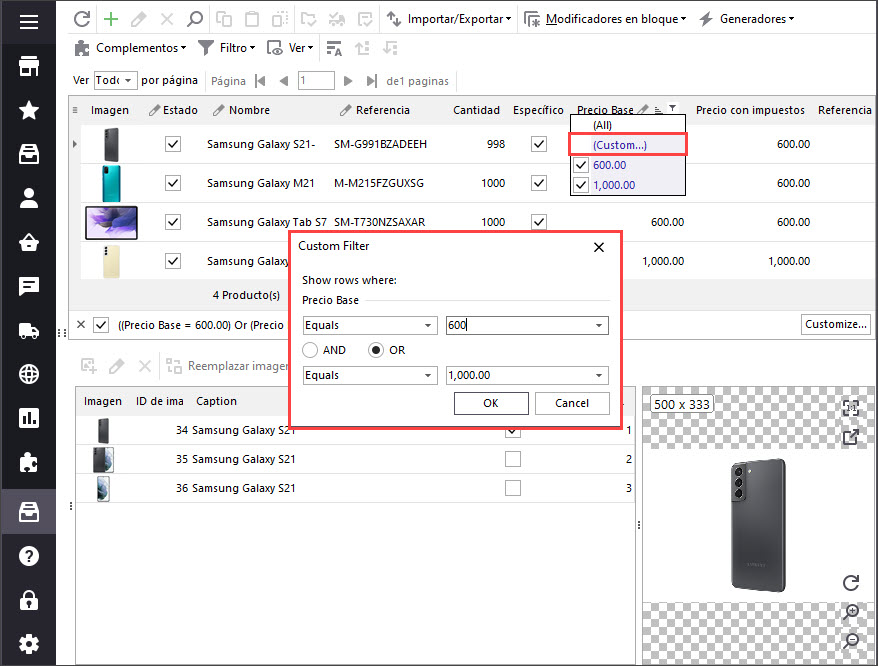Sort by the Cantidad column header

click(x=476, y=110)
